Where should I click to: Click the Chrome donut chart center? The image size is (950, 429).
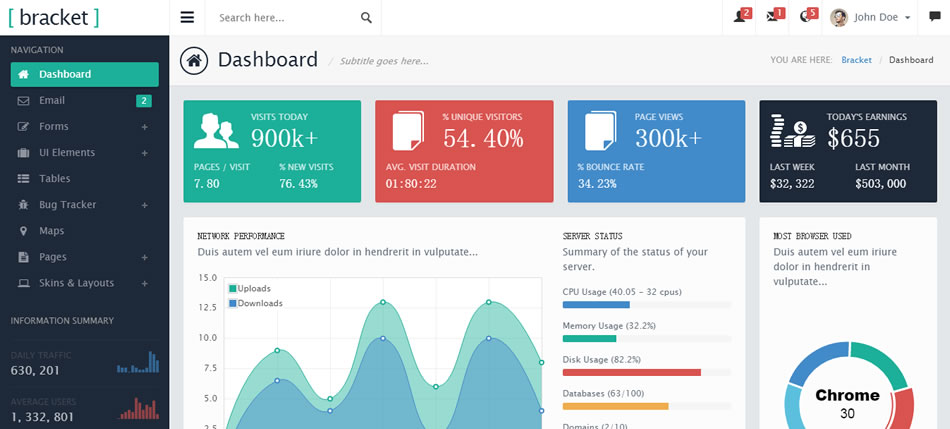point(847,404)
